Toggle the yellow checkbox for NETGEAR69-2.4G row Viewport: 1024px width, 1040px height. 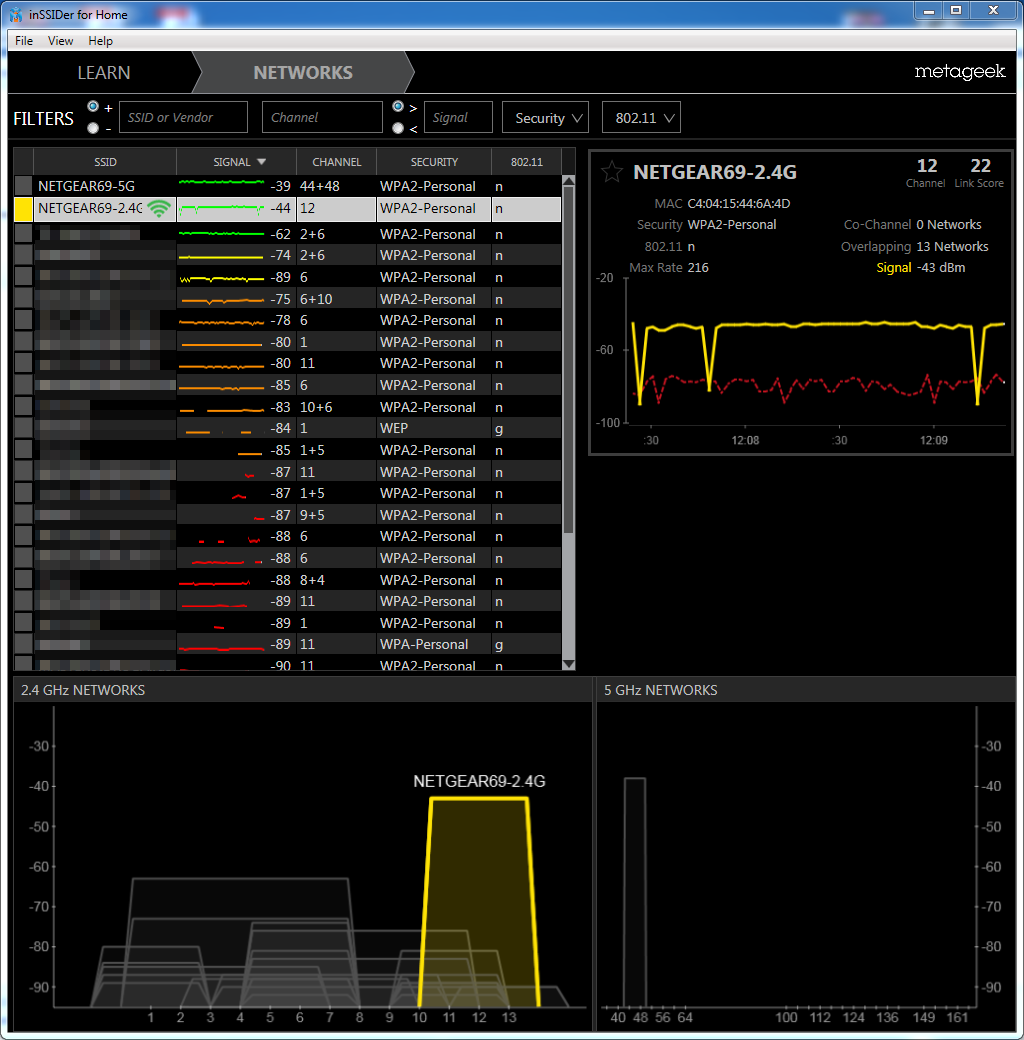click(23, 209)
